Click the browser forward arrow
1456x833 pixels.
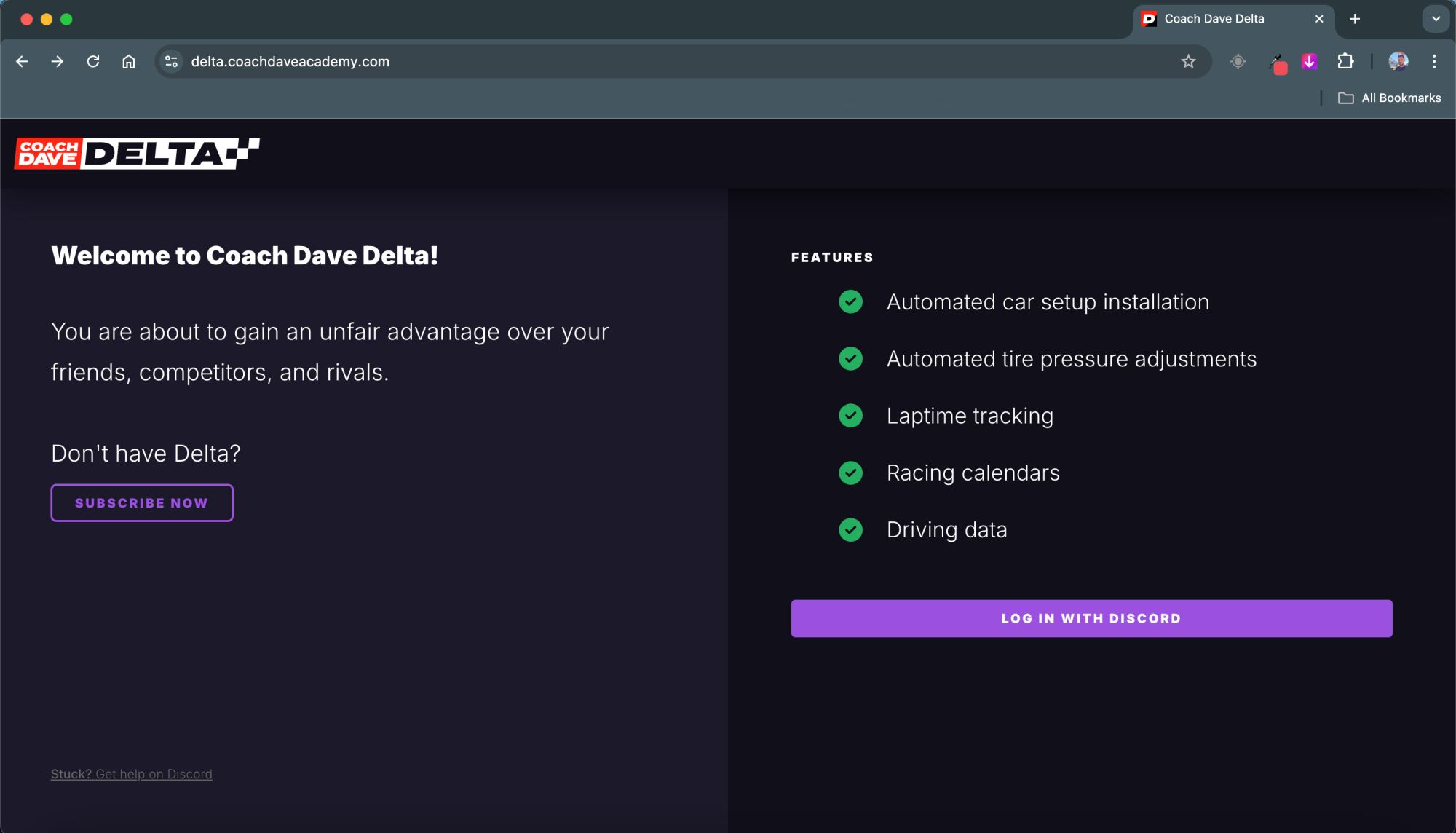click(x=58, y=62)
